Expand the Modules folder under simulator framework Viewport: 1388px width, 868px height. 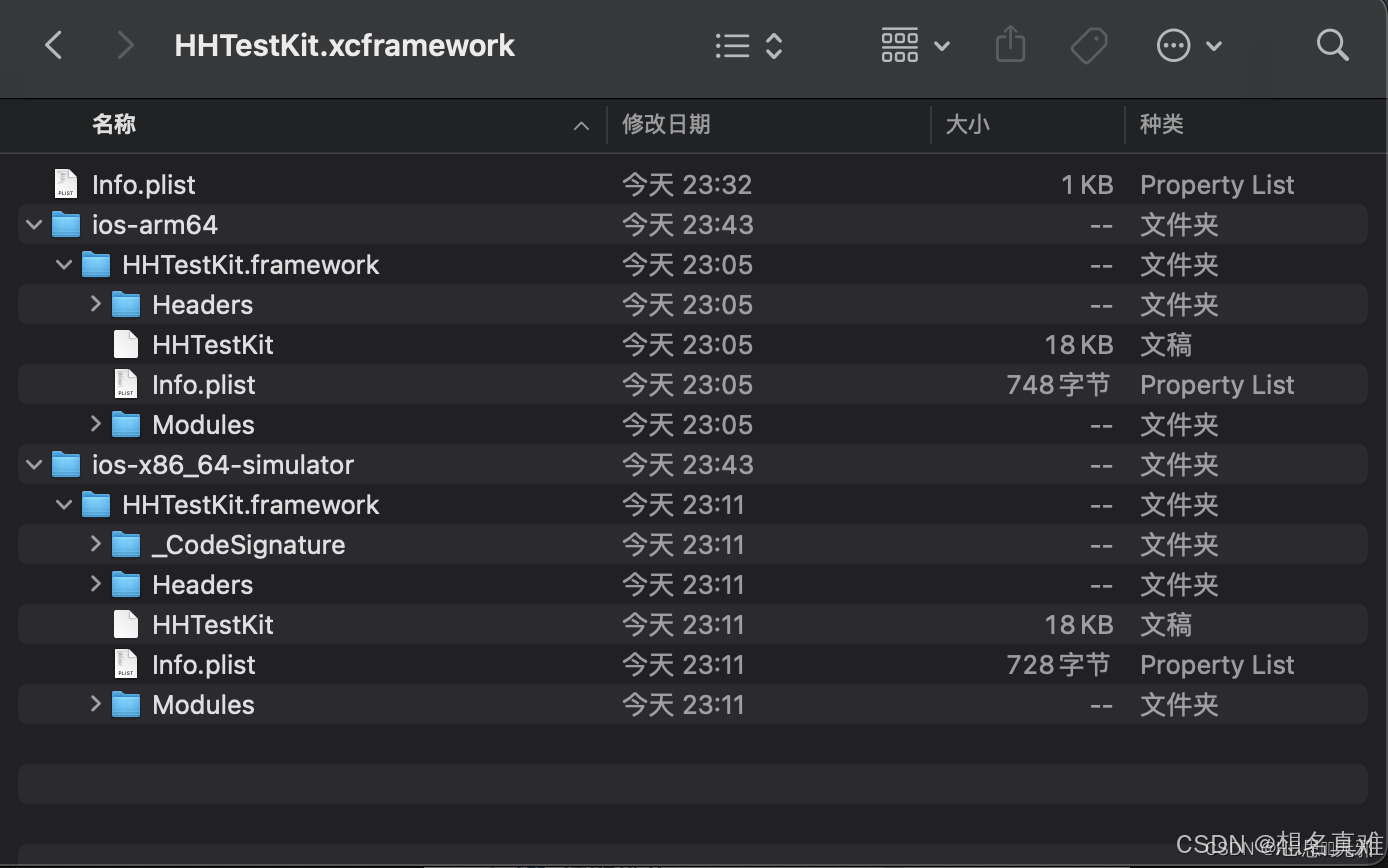94,704
